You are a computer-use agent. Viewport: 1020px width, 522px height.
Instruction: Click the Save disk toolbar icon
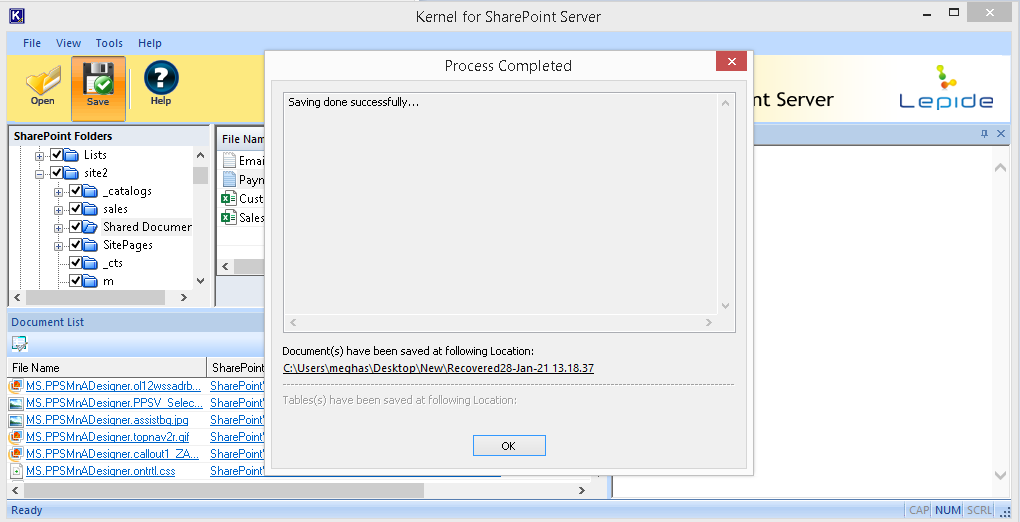[98, 79]
